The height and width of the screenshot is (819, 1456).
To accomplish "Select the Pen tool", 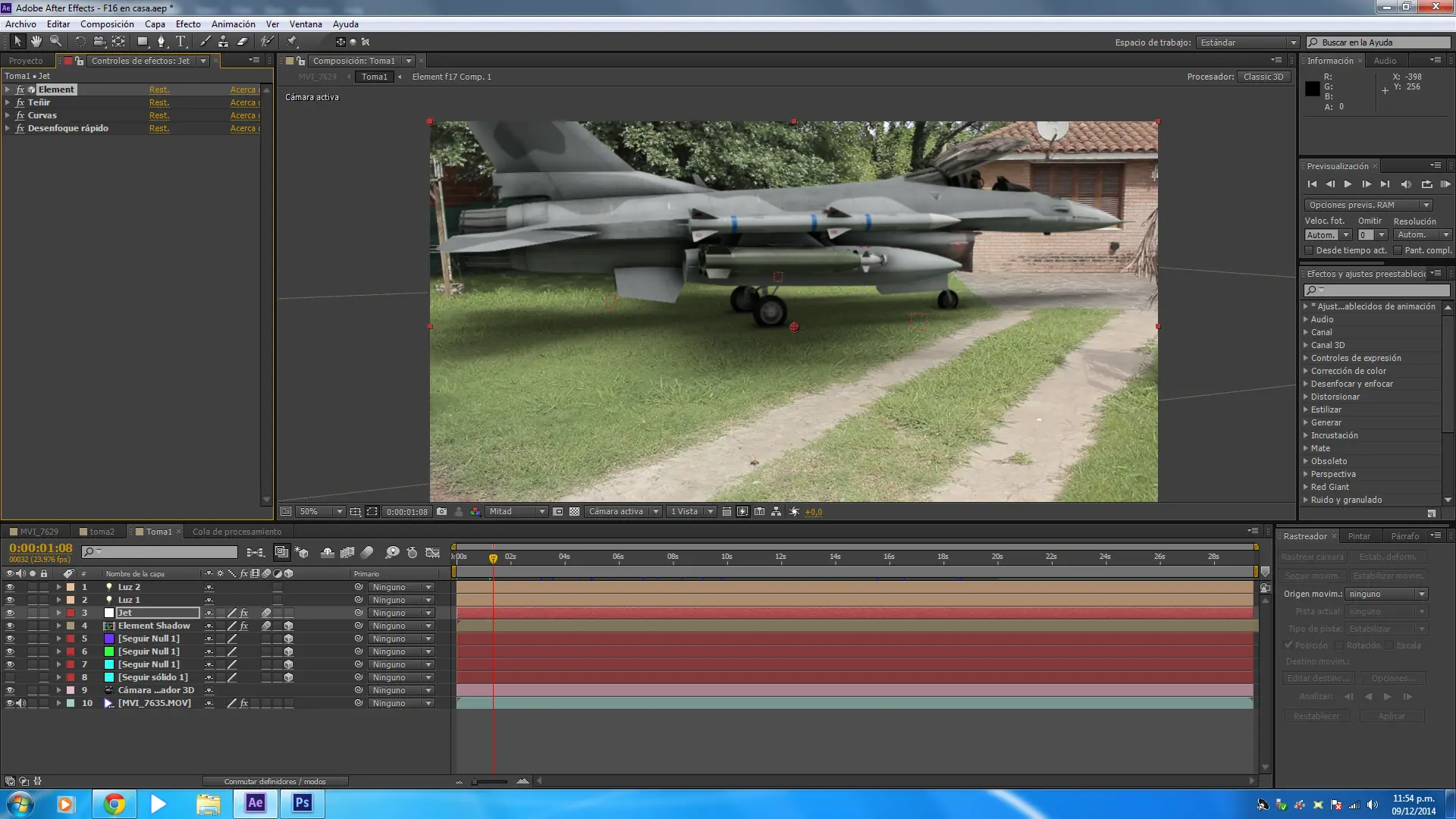I will click(162, 42).
